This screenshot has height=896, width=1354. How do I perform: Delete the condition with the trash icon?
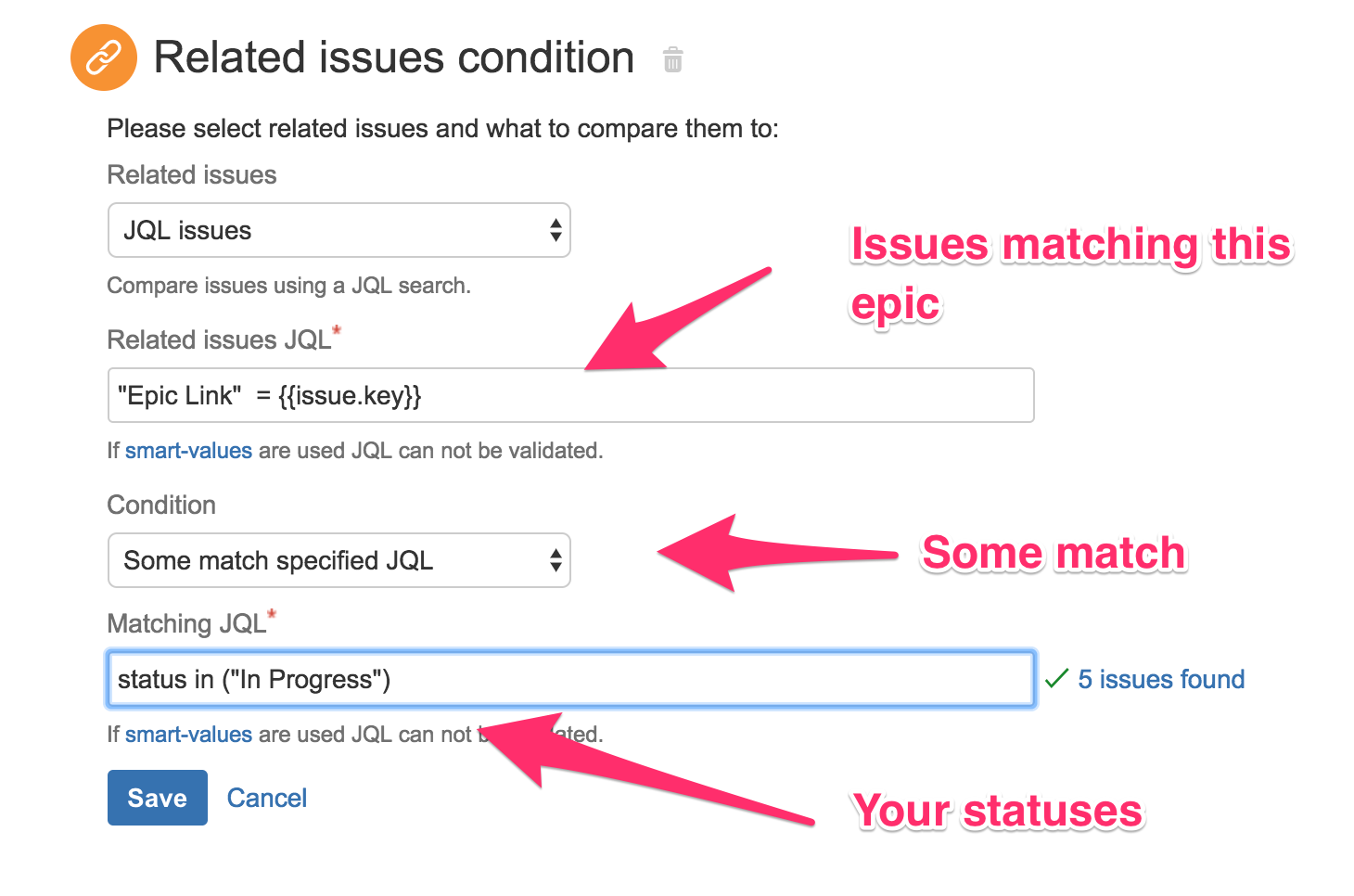[x=673, y=60]
